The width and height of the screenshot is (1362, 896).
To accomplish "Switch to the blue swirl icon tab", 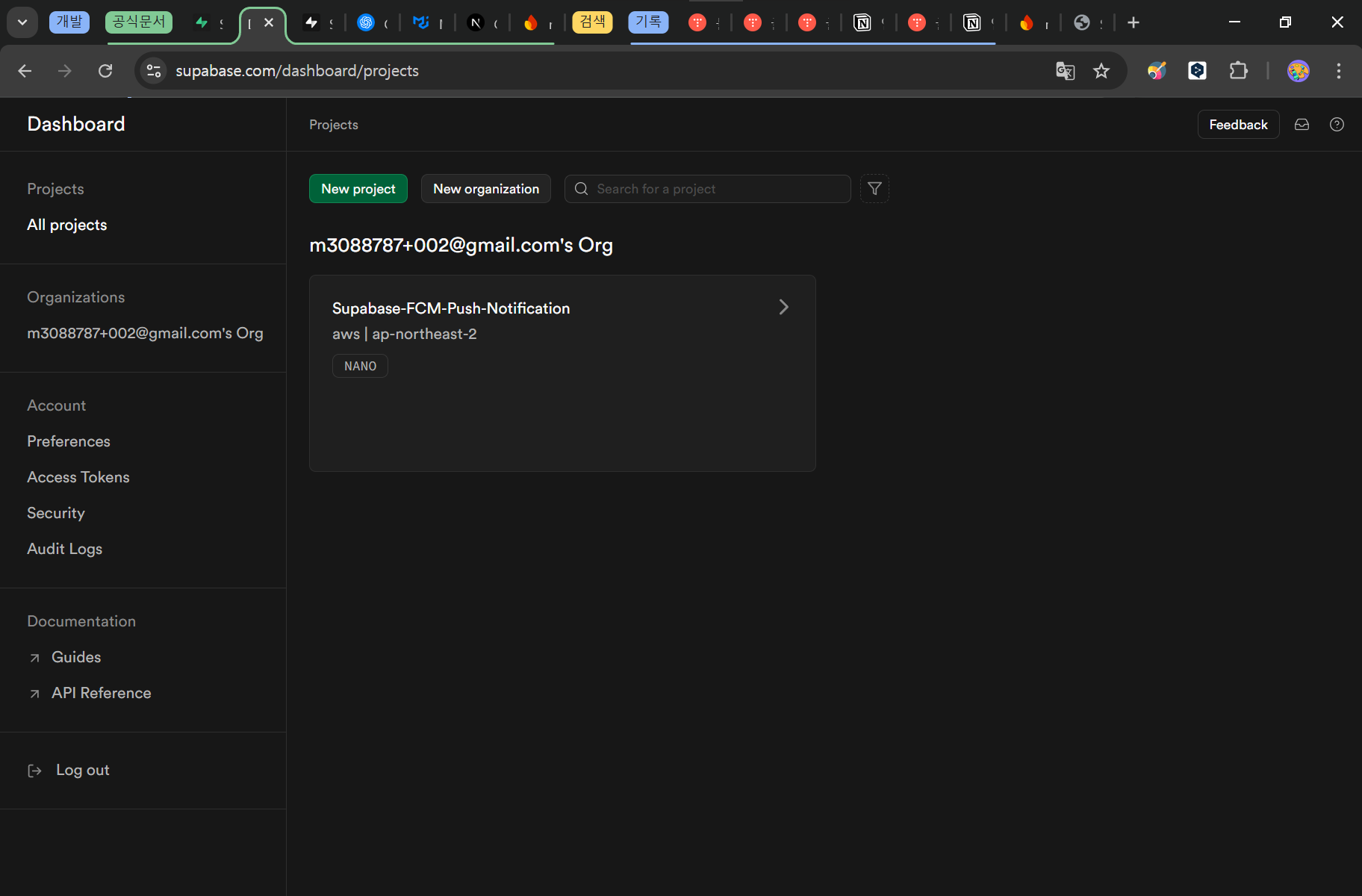I will click(366, 22).
